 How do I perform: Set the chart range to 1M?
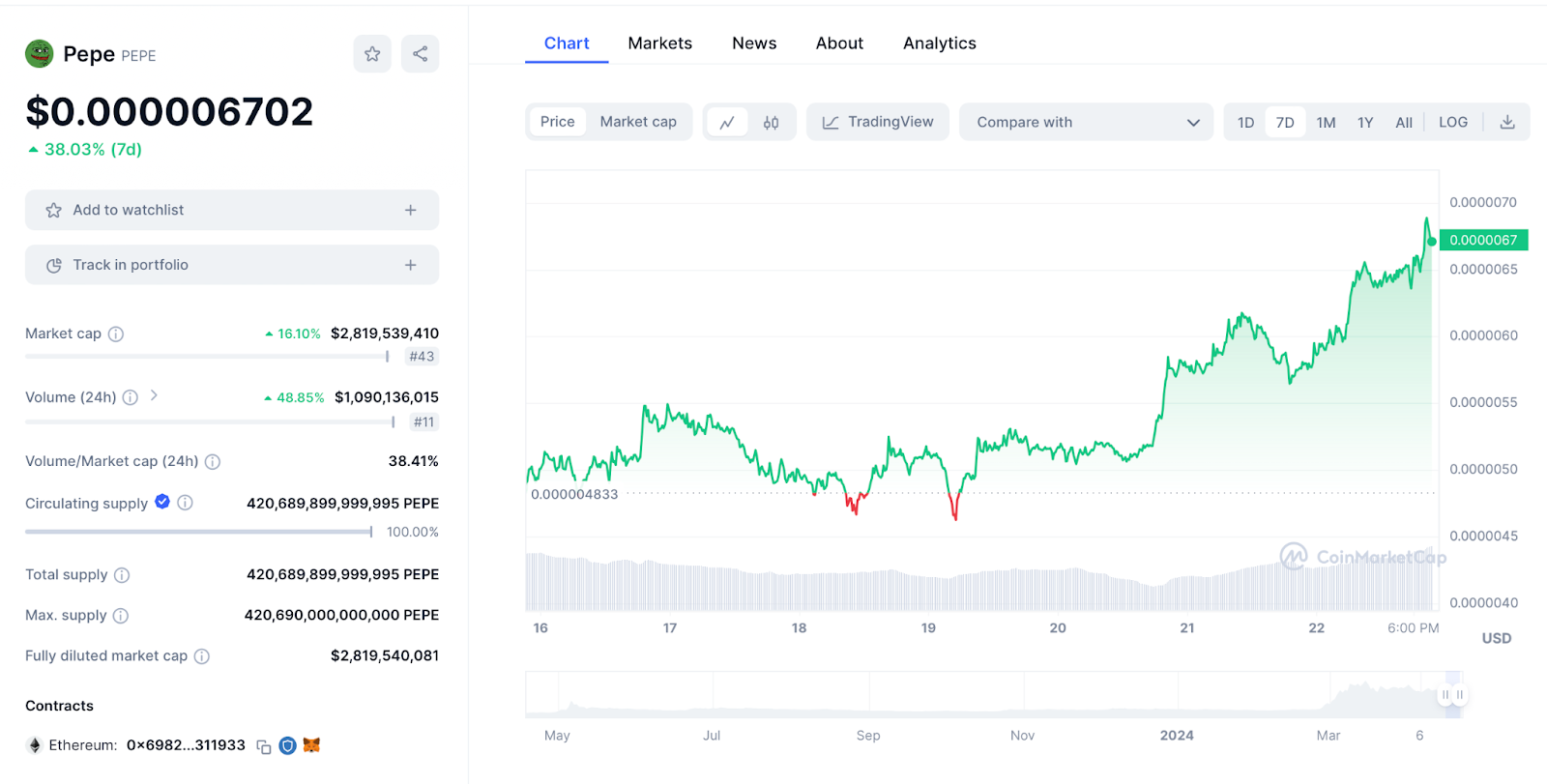1326,123
